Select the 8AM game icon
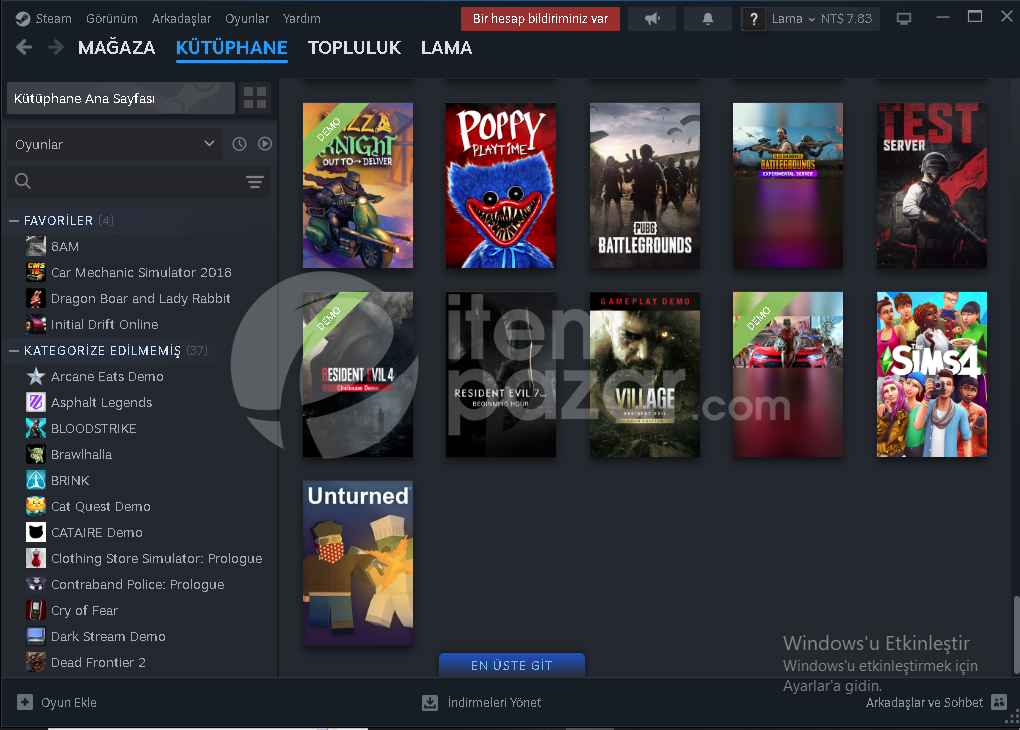This screenshot has width=1020, height=730. click(x=36, y=246)
